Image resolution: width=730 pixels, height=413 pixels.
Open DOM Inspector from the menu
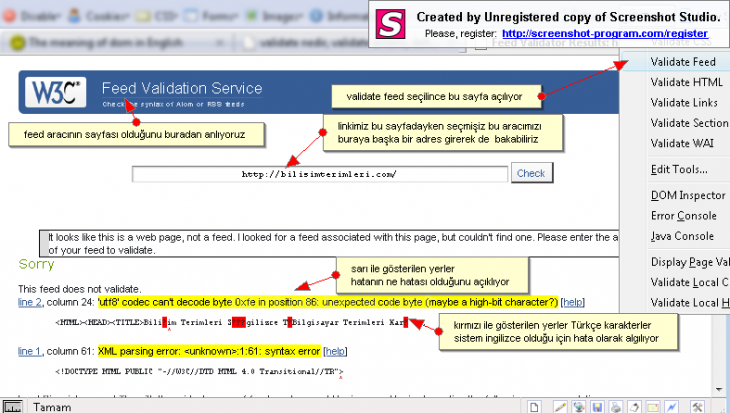click(687, 195)
